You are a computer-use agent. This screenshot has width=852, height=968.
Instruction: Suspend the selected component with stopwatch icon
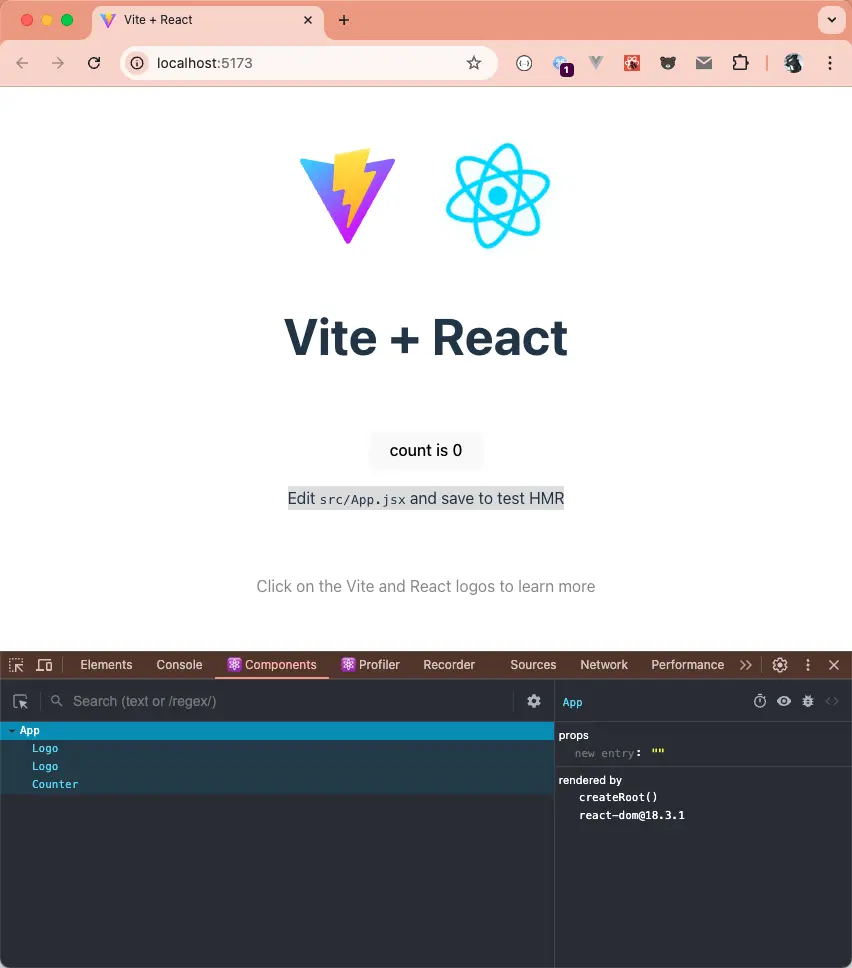click(760, 701)
